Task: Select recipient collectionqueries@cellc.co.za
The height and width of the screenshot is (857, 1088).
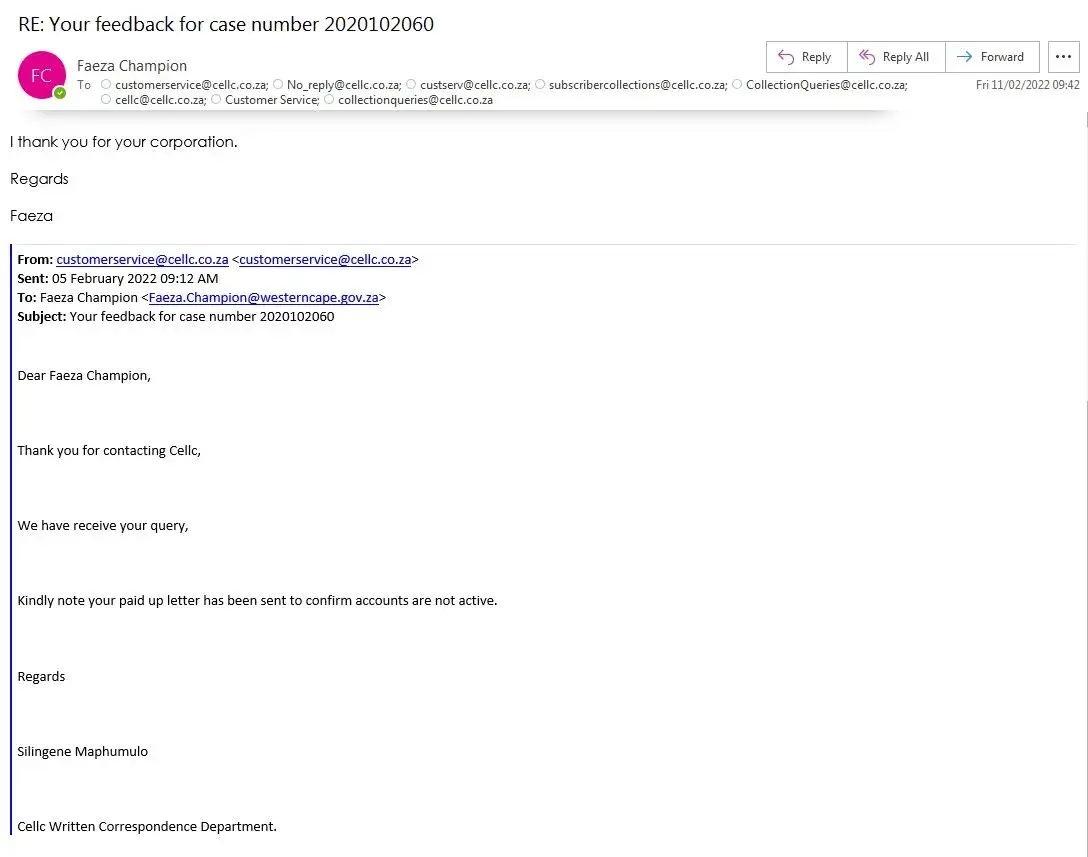Action: pyautogui.click(x=415, y=100)
